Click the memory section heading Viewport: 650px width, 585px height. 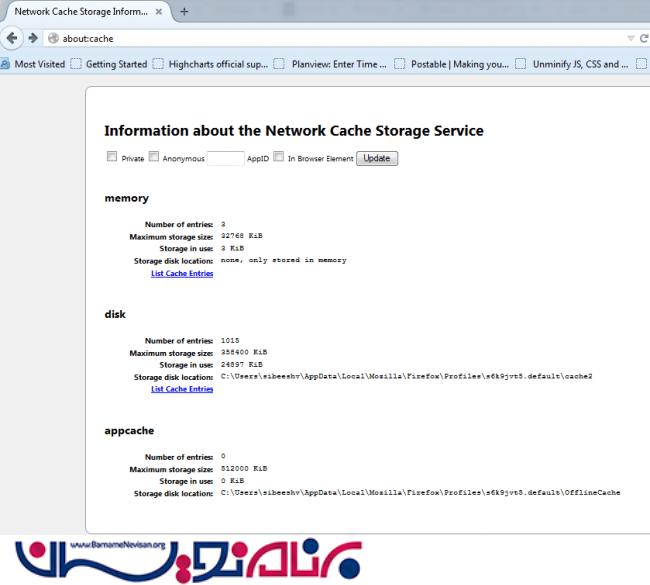(x=126, y=198)
